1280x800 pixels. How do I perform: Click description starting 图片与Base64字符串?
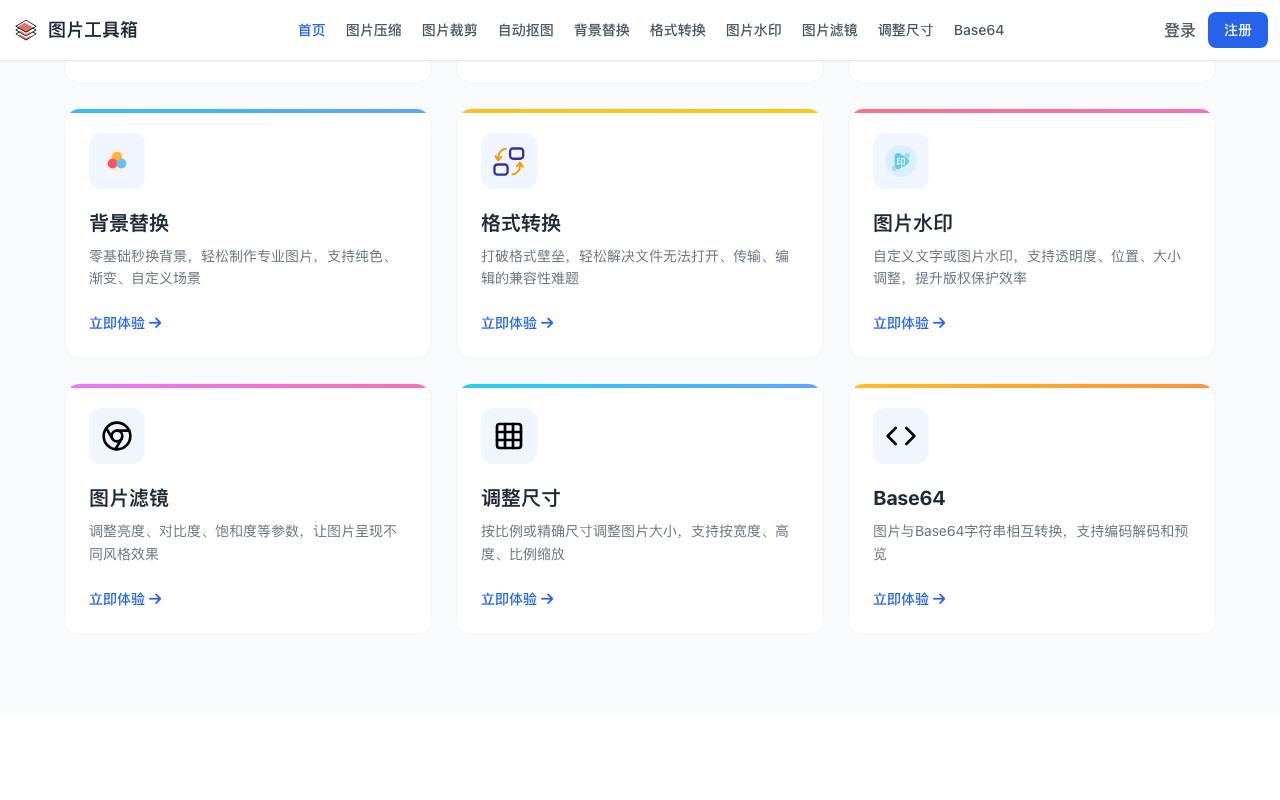click(x=1031, y=542)
